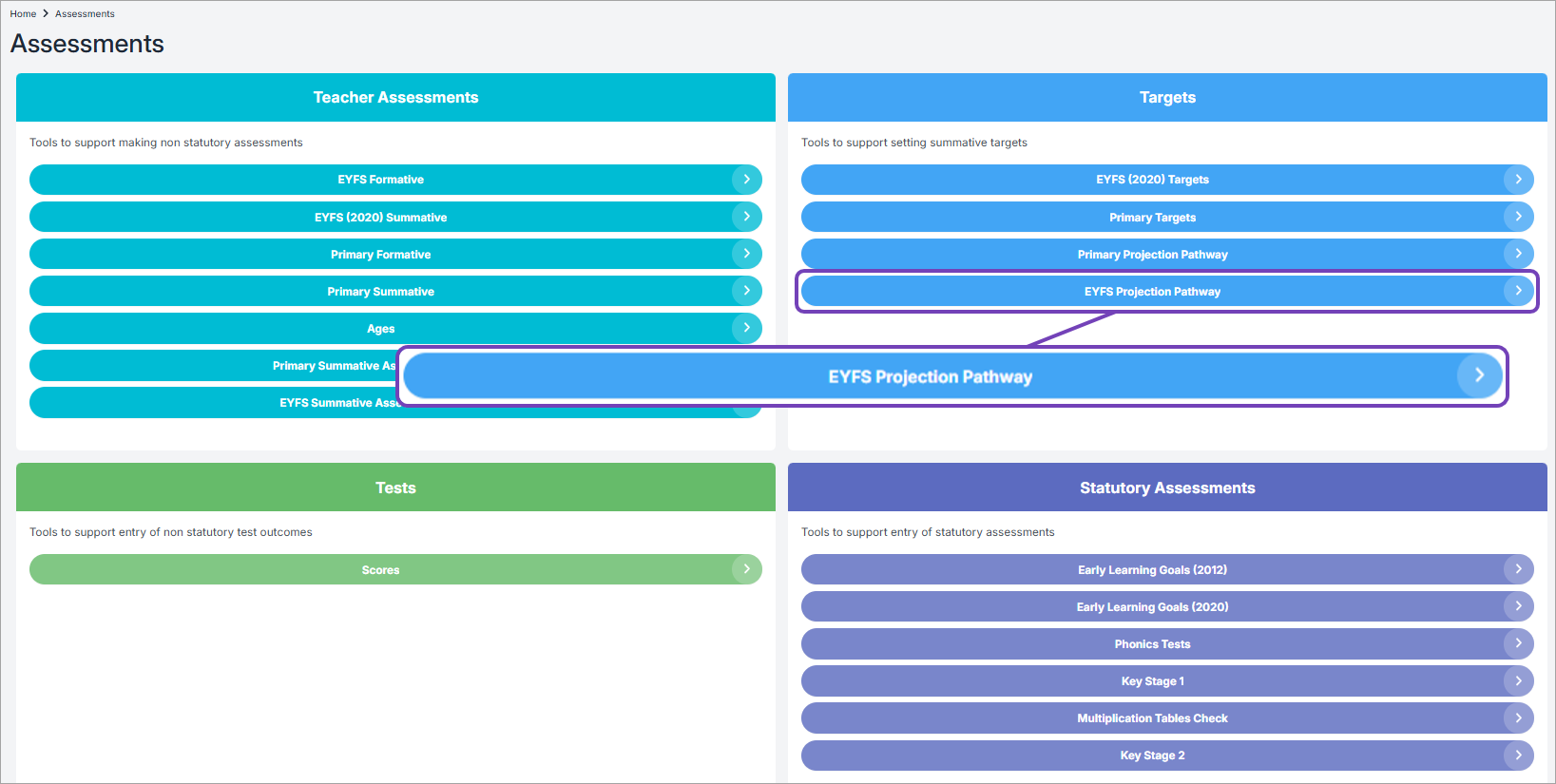Click the arrow icon on EYFS Formative

click(746, 179)
